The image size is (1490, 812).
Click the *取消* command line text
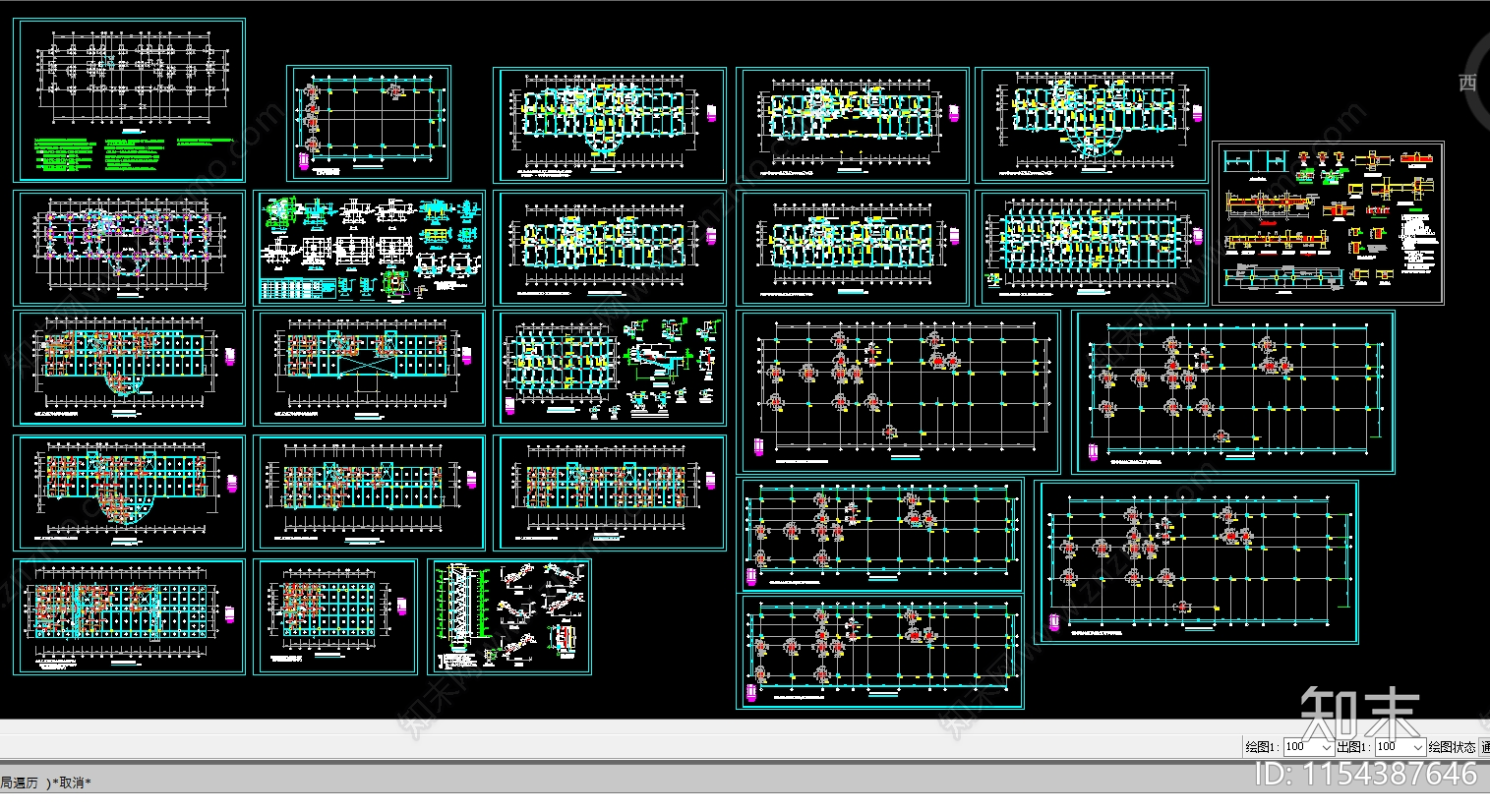(x=73, y=783)
